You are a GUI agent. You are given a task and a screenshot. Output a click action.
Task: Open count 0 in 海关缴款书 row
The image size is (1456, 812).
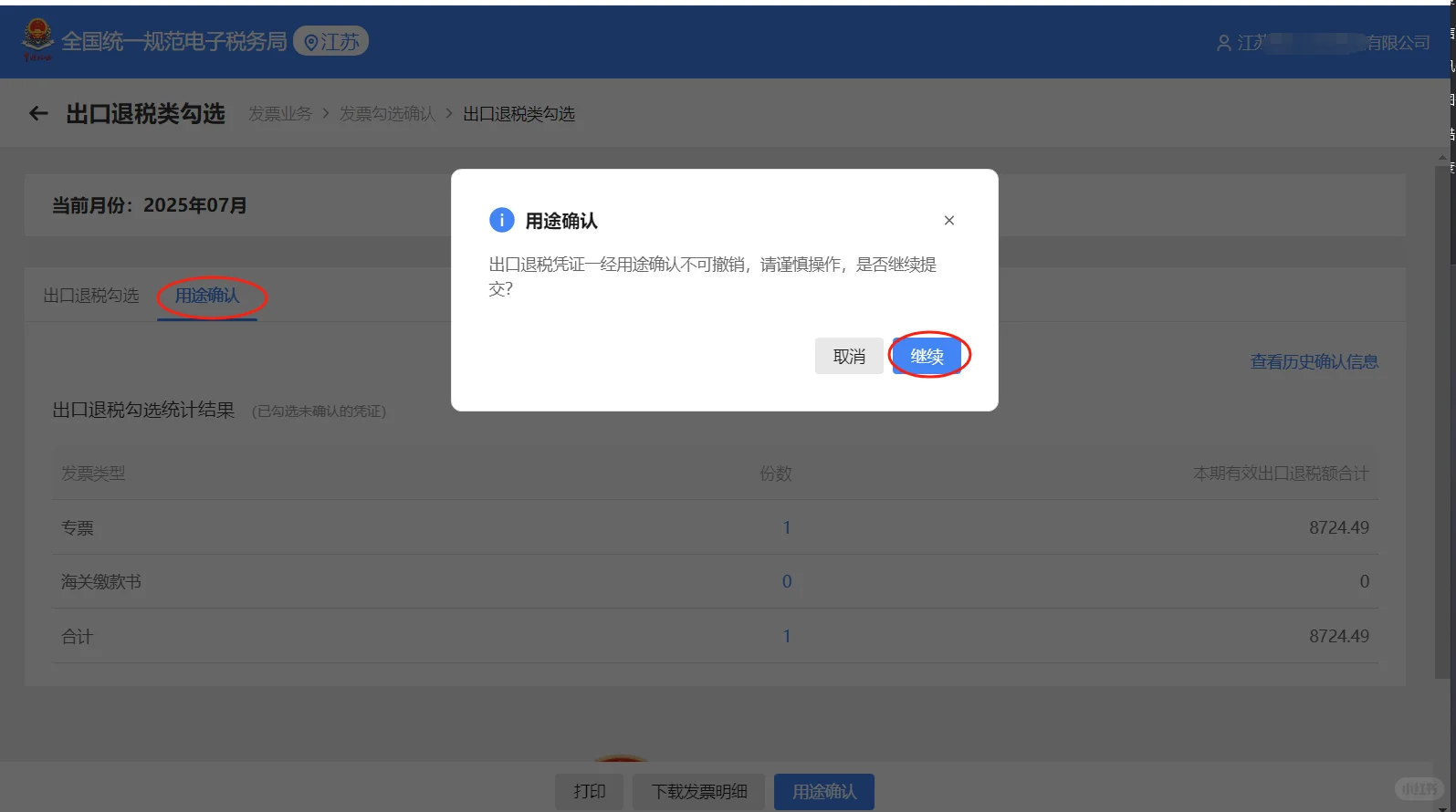[x=787, y=581]
